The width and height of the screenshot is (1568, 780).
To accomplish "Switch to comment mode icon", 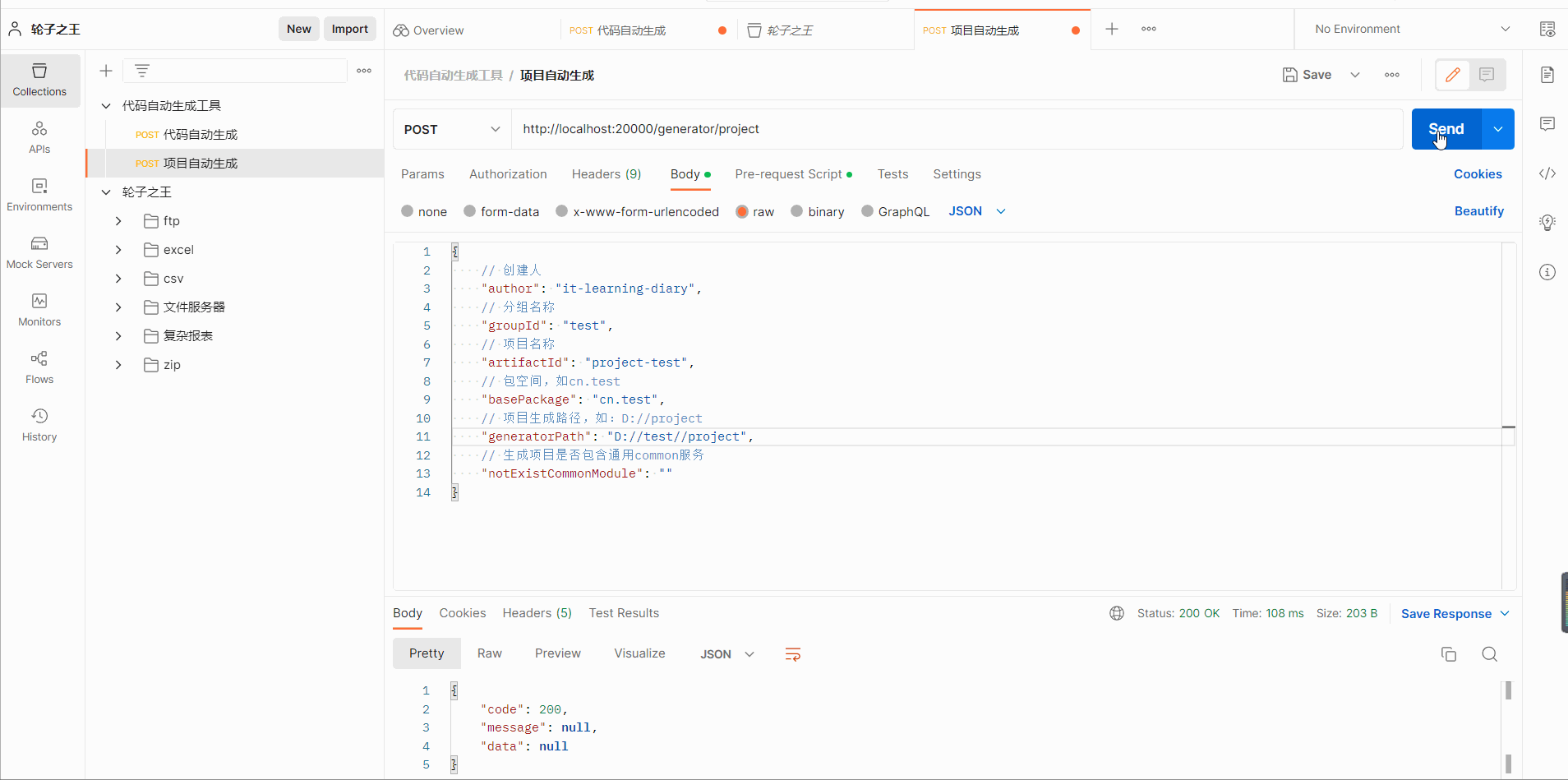I will [1487, 75].
